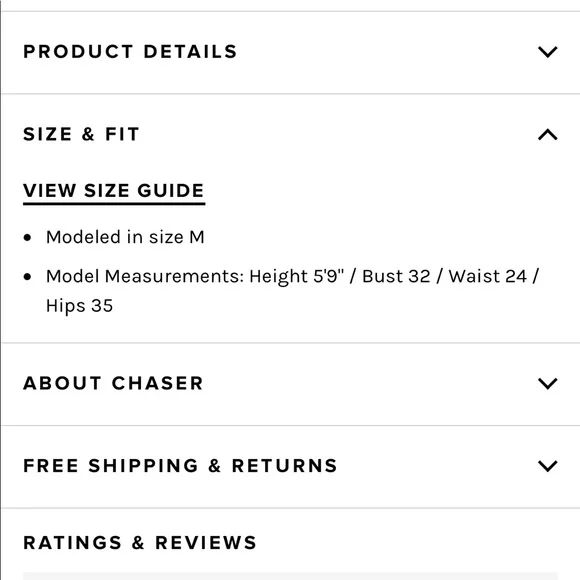580x580 pixels.
Task: Click the 'Bust 32' measurement value
Action: (x=396, y=276)
